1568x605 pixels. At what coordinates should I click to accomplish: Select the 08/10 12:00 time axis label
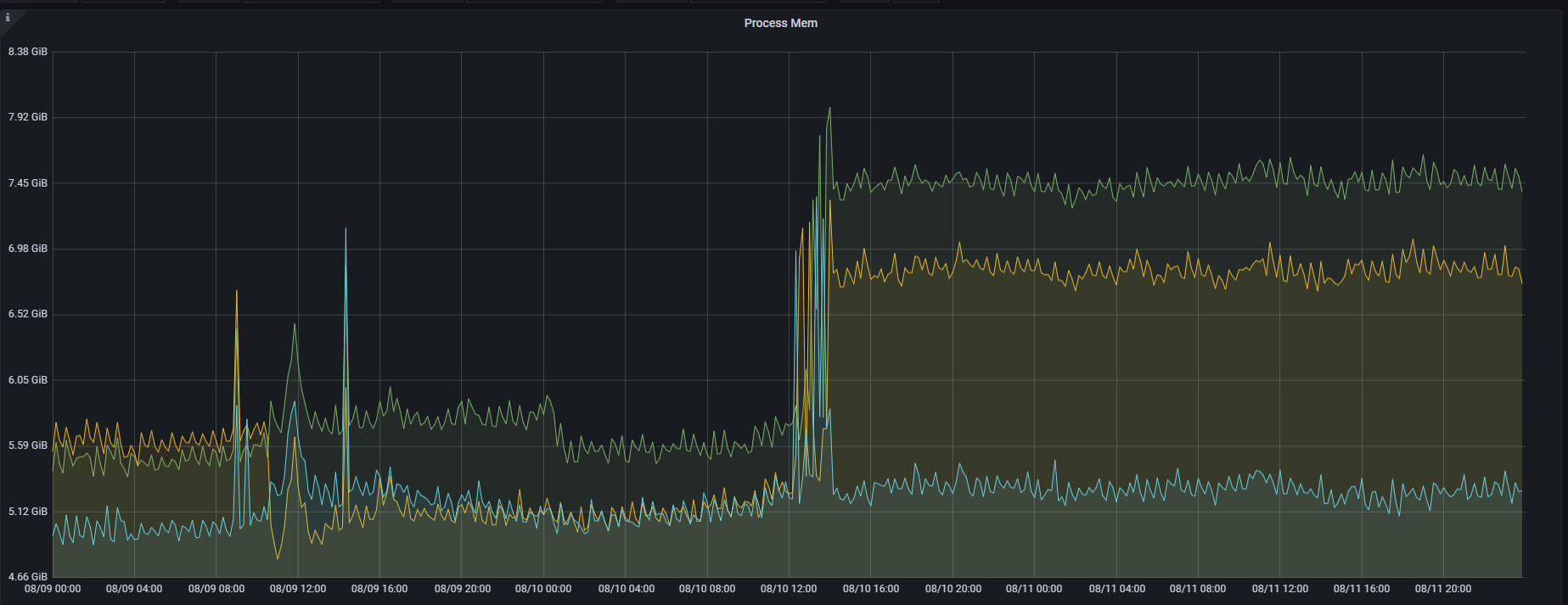789,589
